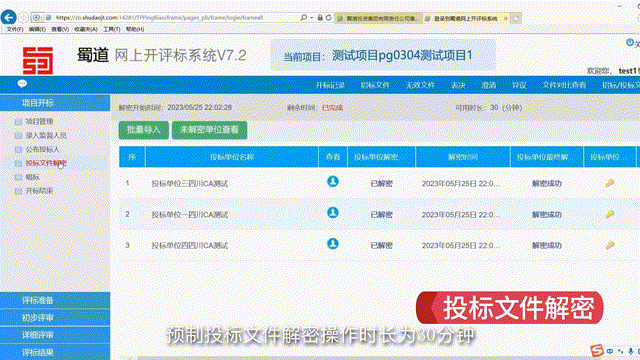Expand the 详细评审 sidebar section
The image size is (640, 360).
pos(55,335)
